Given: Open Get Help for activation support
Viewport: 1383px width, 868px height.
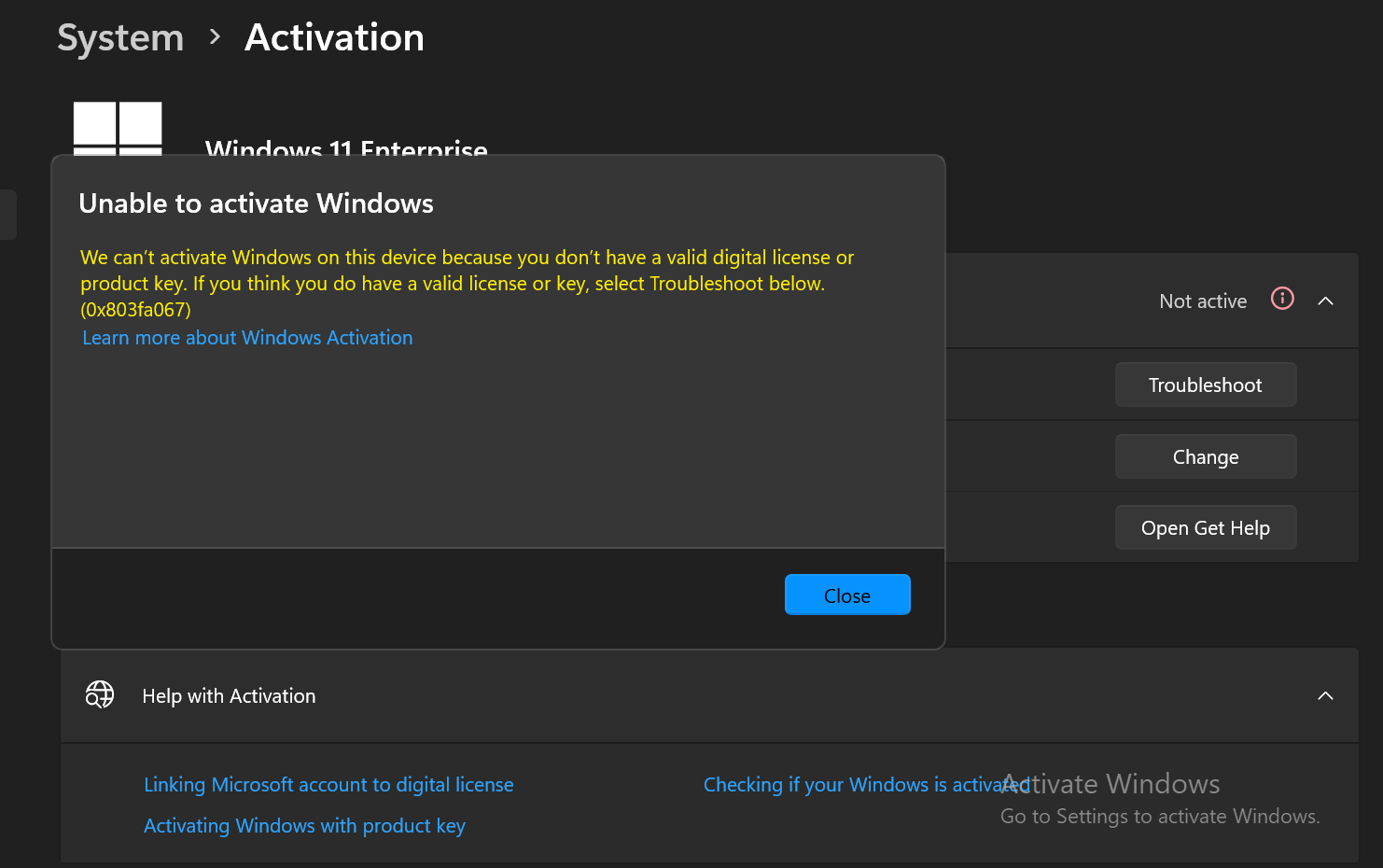Looking at the screenshot, I should click(1205, 527).
